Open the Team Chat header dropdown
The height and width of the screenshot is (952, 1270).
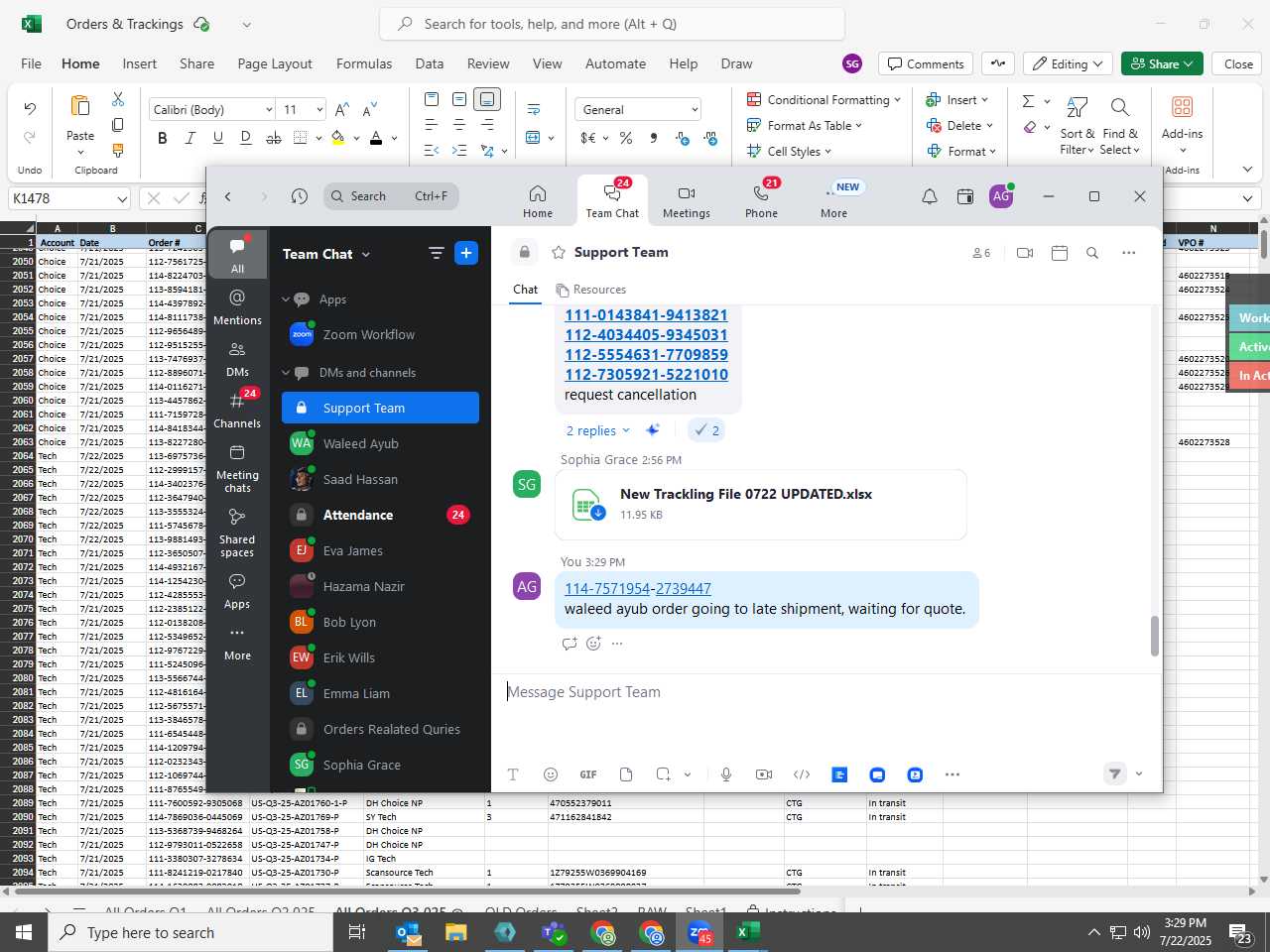(366, 254)
